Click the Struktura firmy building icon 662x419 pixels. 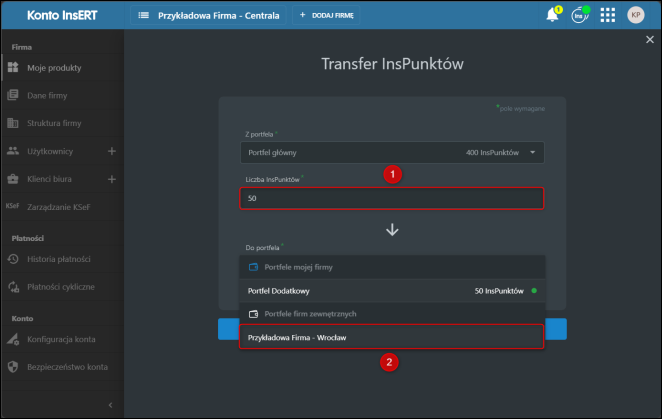[13, 123]
